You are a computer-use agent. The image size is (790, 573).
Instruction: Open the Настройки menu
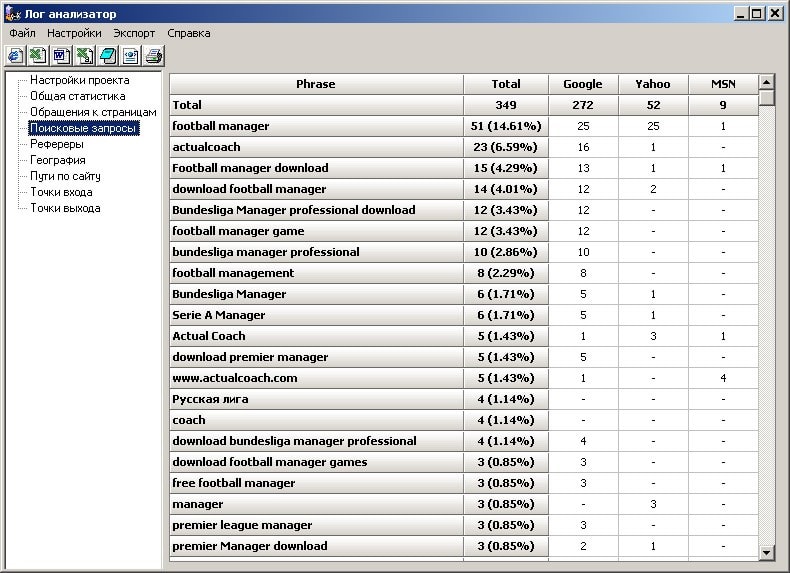coord(74,33)
